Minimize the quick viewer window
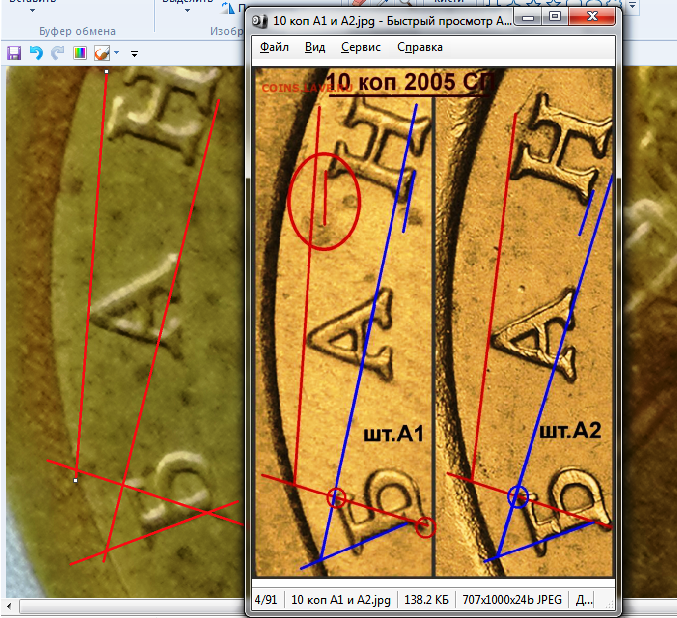 [528, 17]
